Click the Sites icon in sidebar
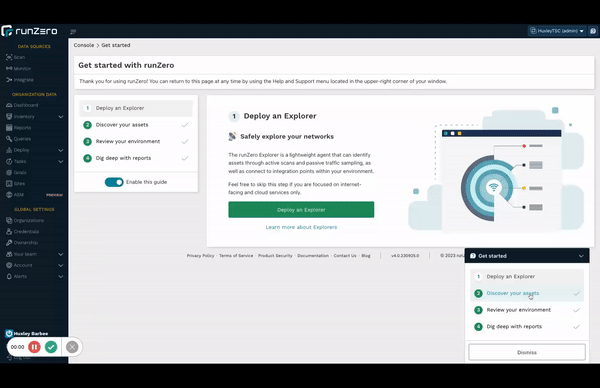Screen dimensions: 600x388 [9, 183]
